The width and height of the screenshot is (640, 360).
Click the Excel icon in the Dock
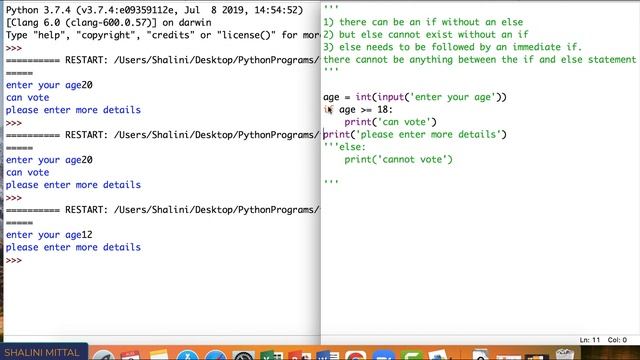click(271, 356)
